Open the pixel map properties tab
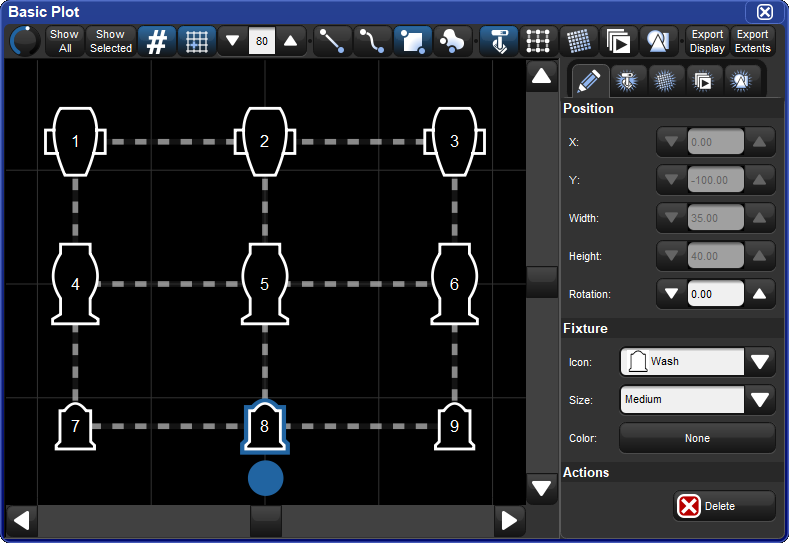The width and height of the screenshot is (789, 543). pyautogui.click(x=665, y=81)
